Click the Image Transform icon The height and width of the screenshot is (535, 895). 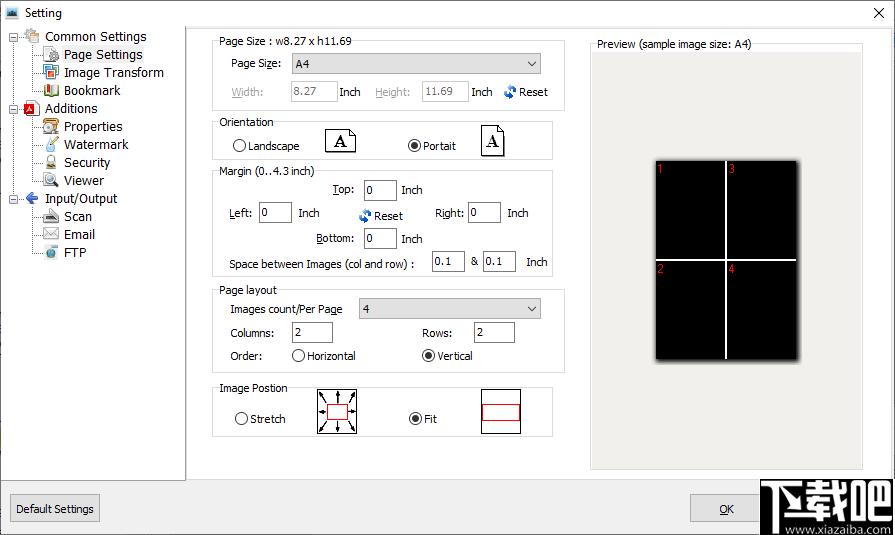pos(51,73)
